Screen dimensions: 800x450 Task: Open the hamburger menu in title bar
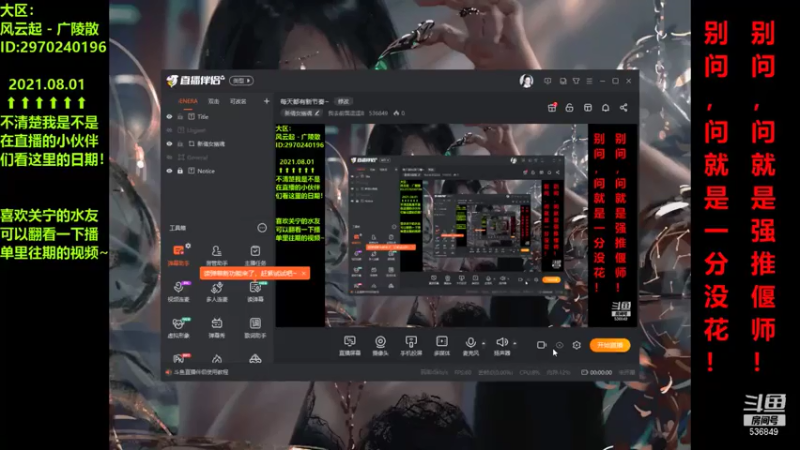click(x=589, y=81)
